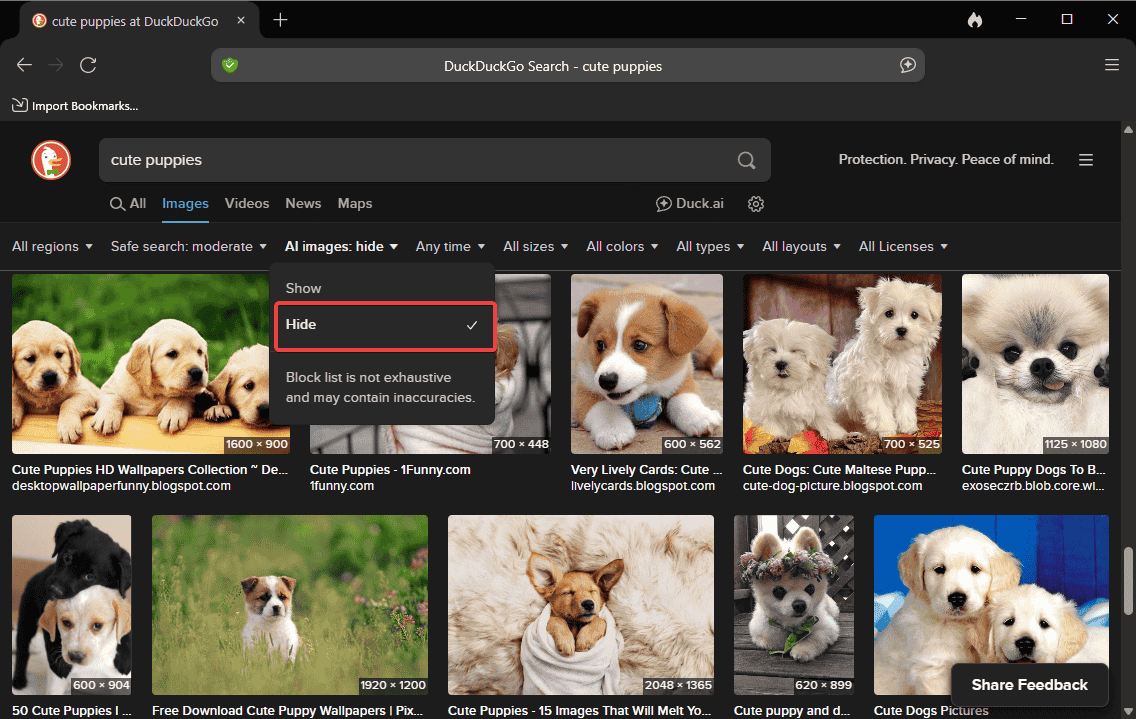Open the browser hamburger menu
The height and width of the screenshot is (719, 1136).
tap(1111, 65)
